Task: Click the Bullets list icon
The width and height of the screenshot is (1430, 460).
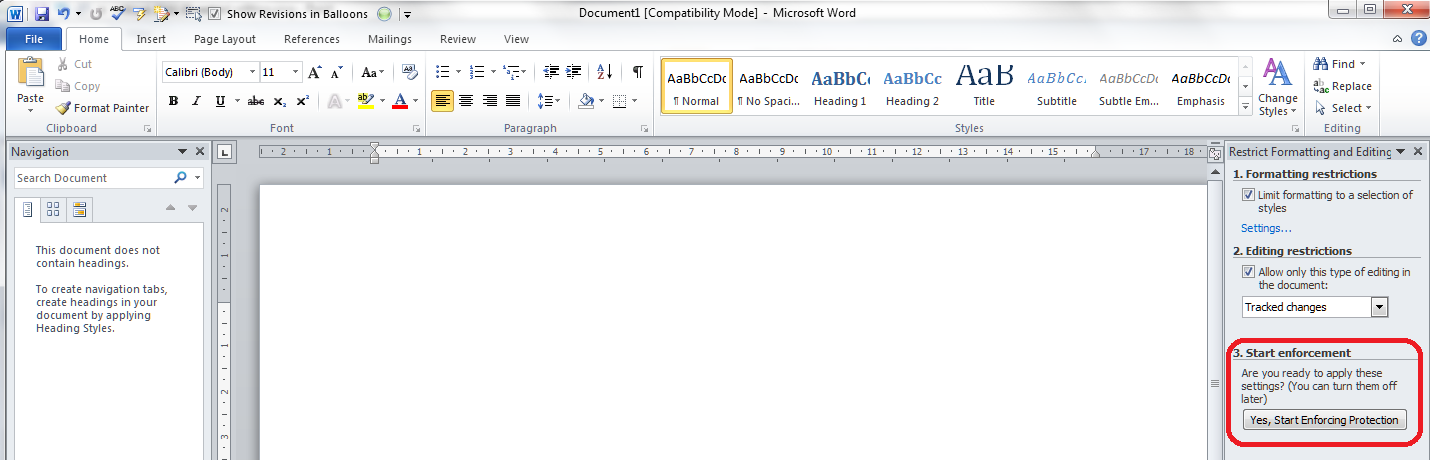Action: [443, 72]
